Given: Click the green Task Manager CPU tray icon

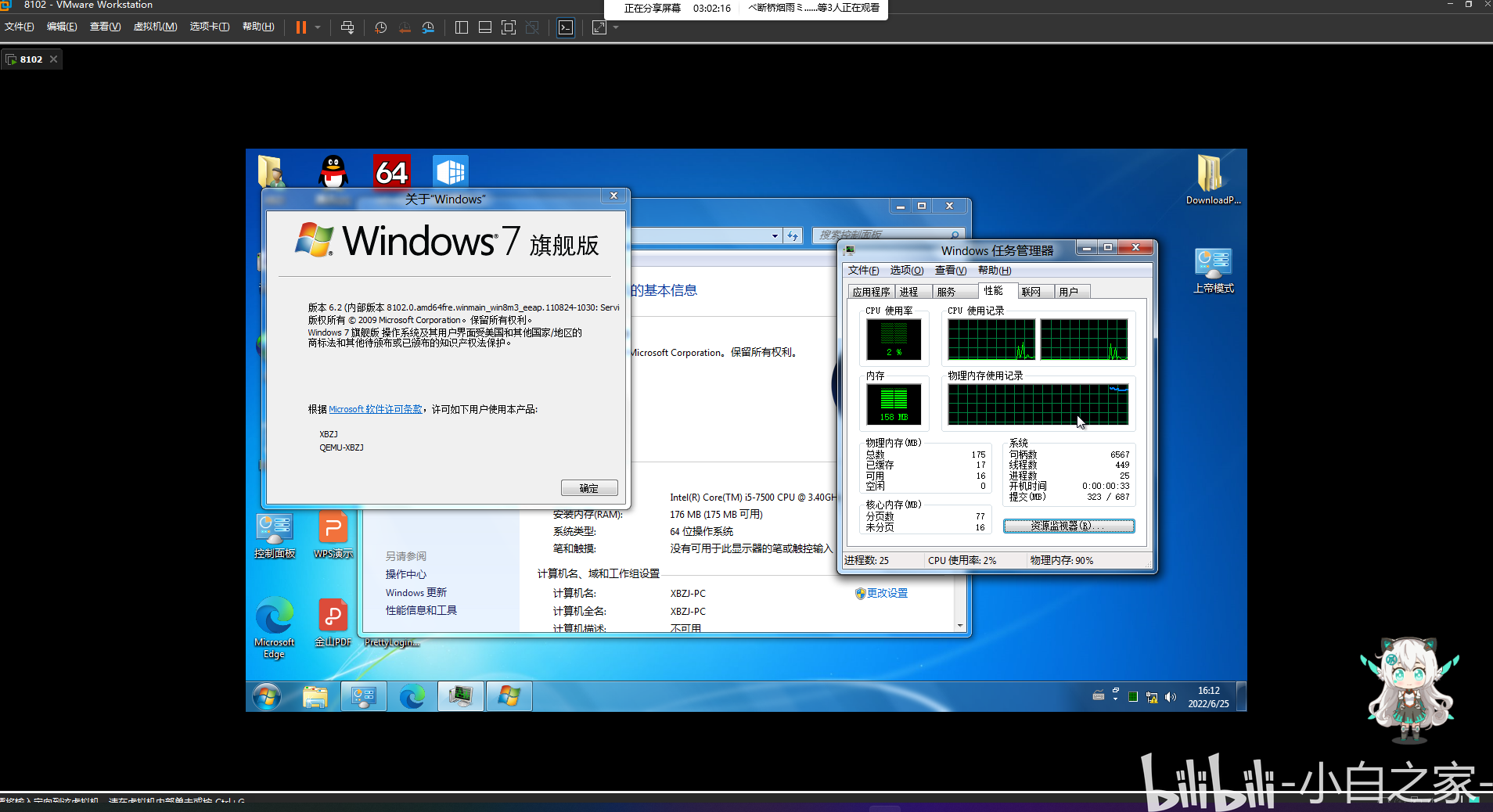Looking at the screenshot, I should (1133, 697).
